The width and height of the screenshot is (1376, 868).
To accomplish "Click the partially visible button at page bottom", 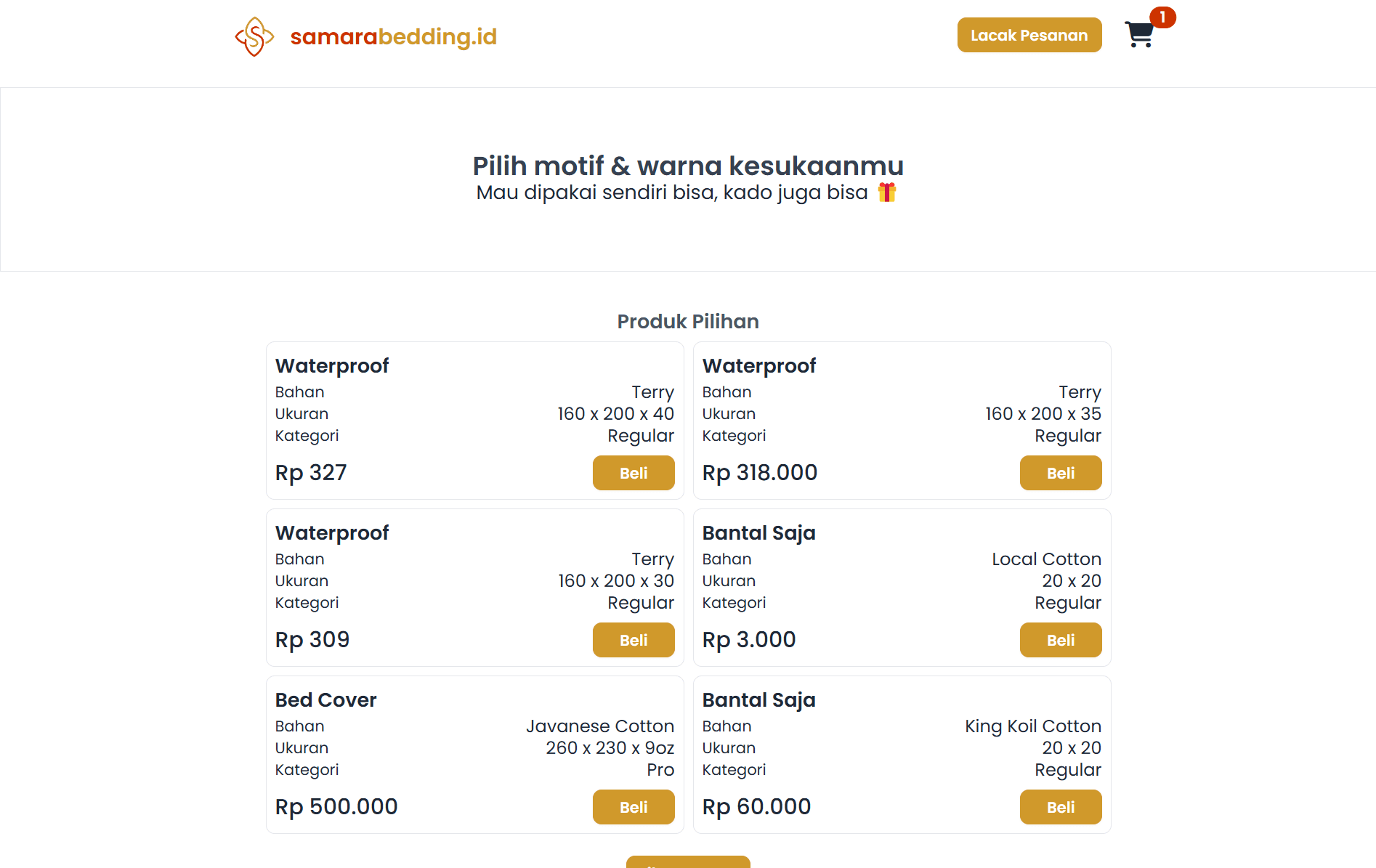I will 688,862.
